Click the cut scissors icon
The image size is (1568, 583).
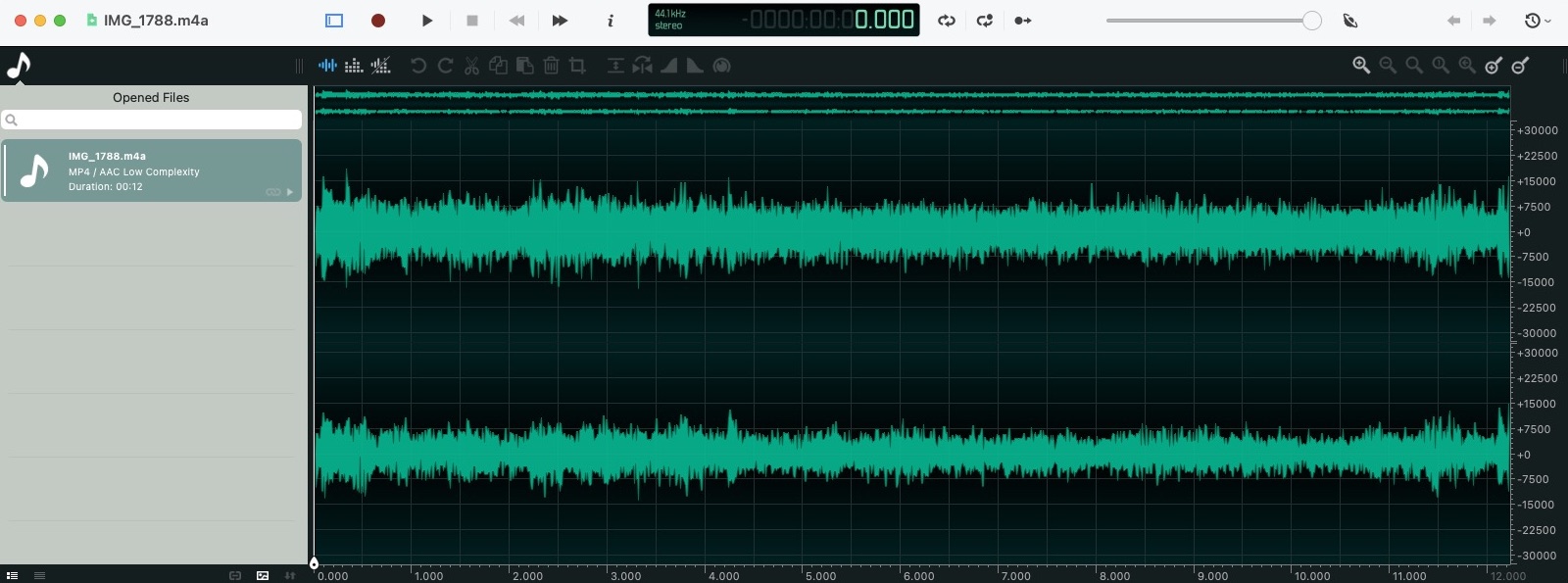471,66
